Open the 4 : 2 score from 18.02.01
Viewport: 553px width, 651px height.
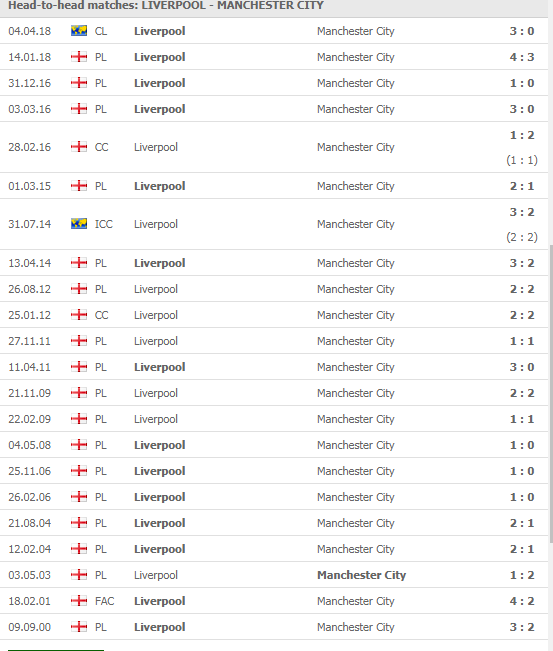point(522,601)
